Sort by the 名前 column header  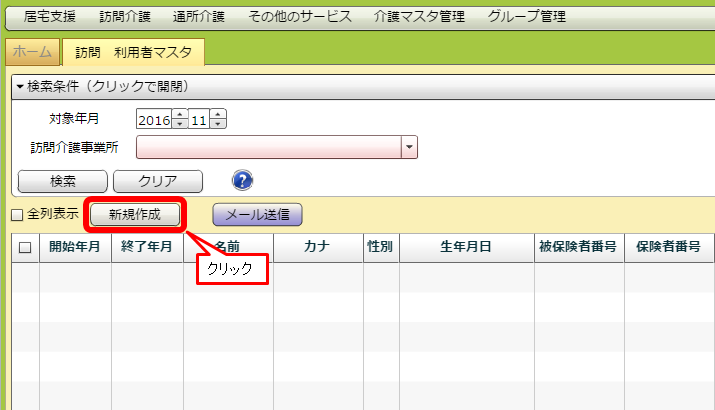228,247
